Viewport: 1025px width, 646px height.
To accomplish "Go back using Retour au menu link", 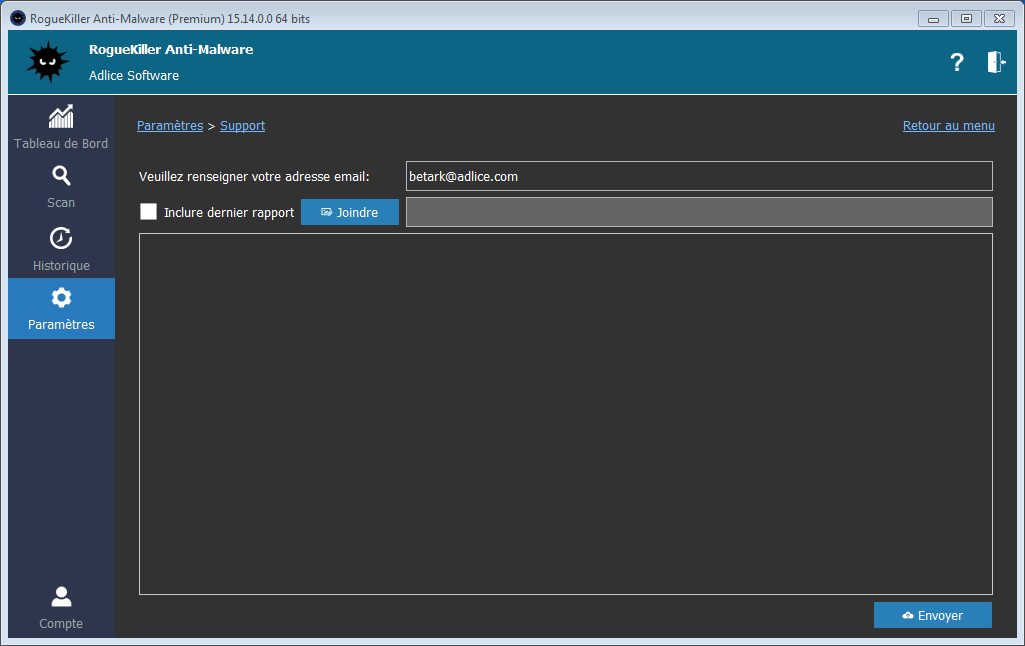I will (x=948, y=126).
